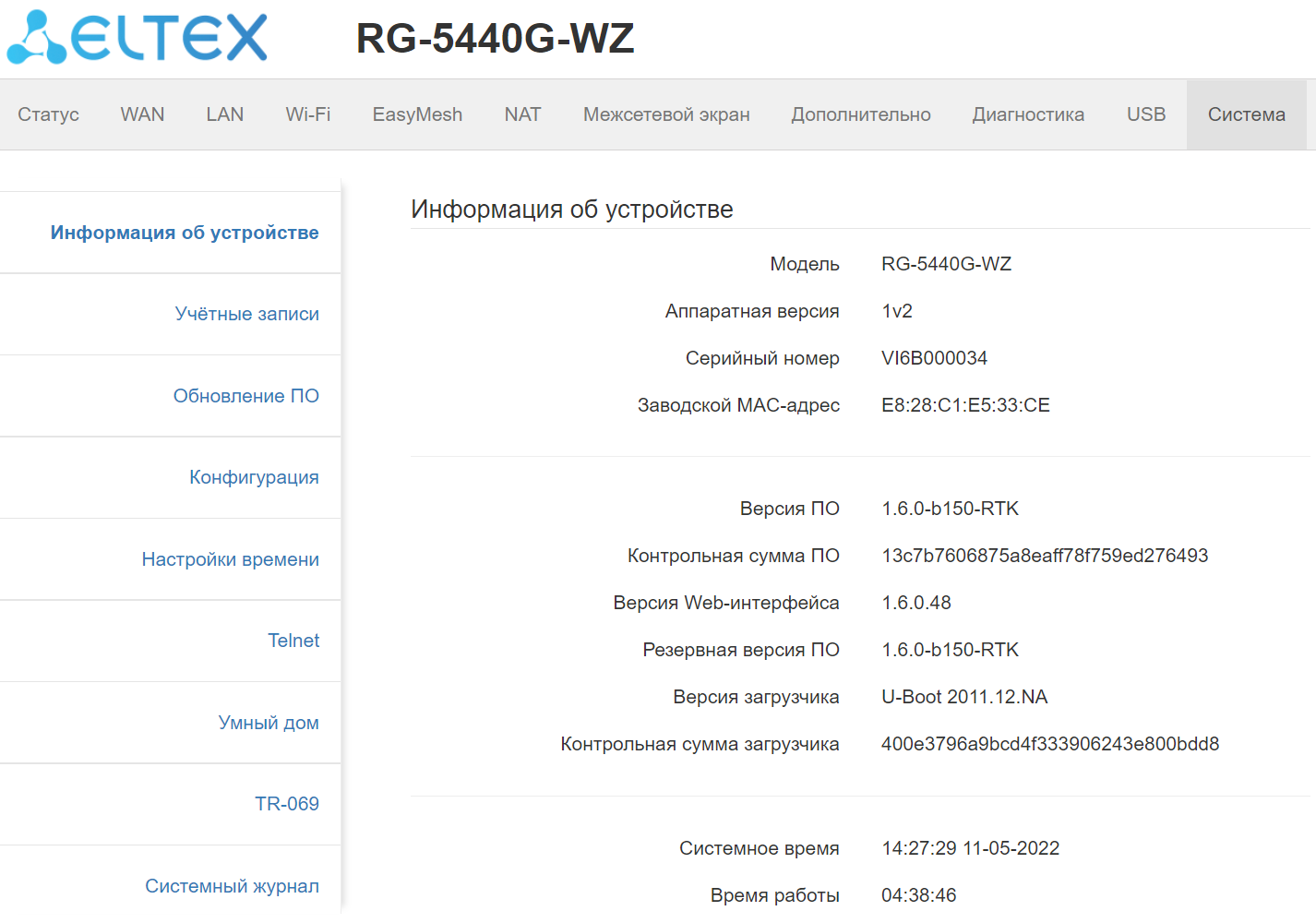Switch to the WAN tab
This screenshot has height=923, width=1316.
tap(142, 114)
